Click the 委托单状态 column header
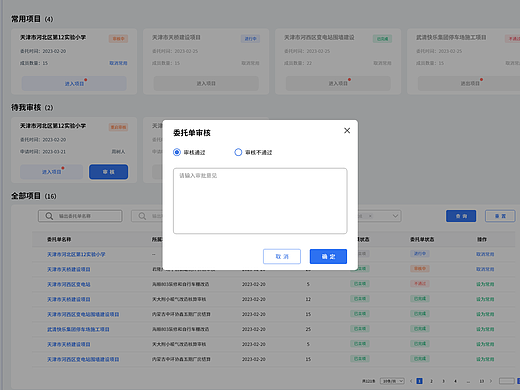 (422, 239)
